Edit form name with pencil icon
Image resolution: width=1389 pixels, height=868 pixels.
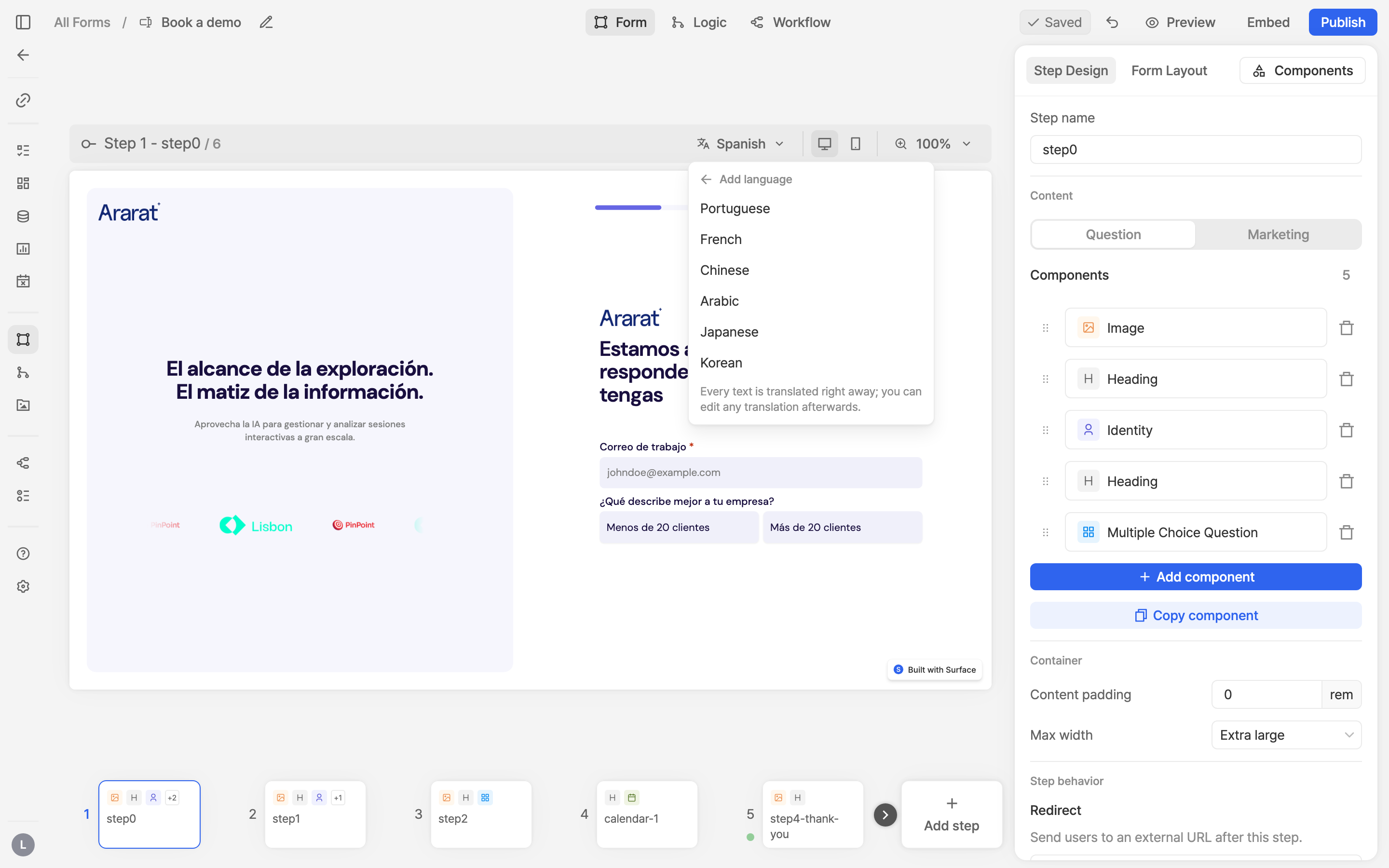click(x=266, y=22)
